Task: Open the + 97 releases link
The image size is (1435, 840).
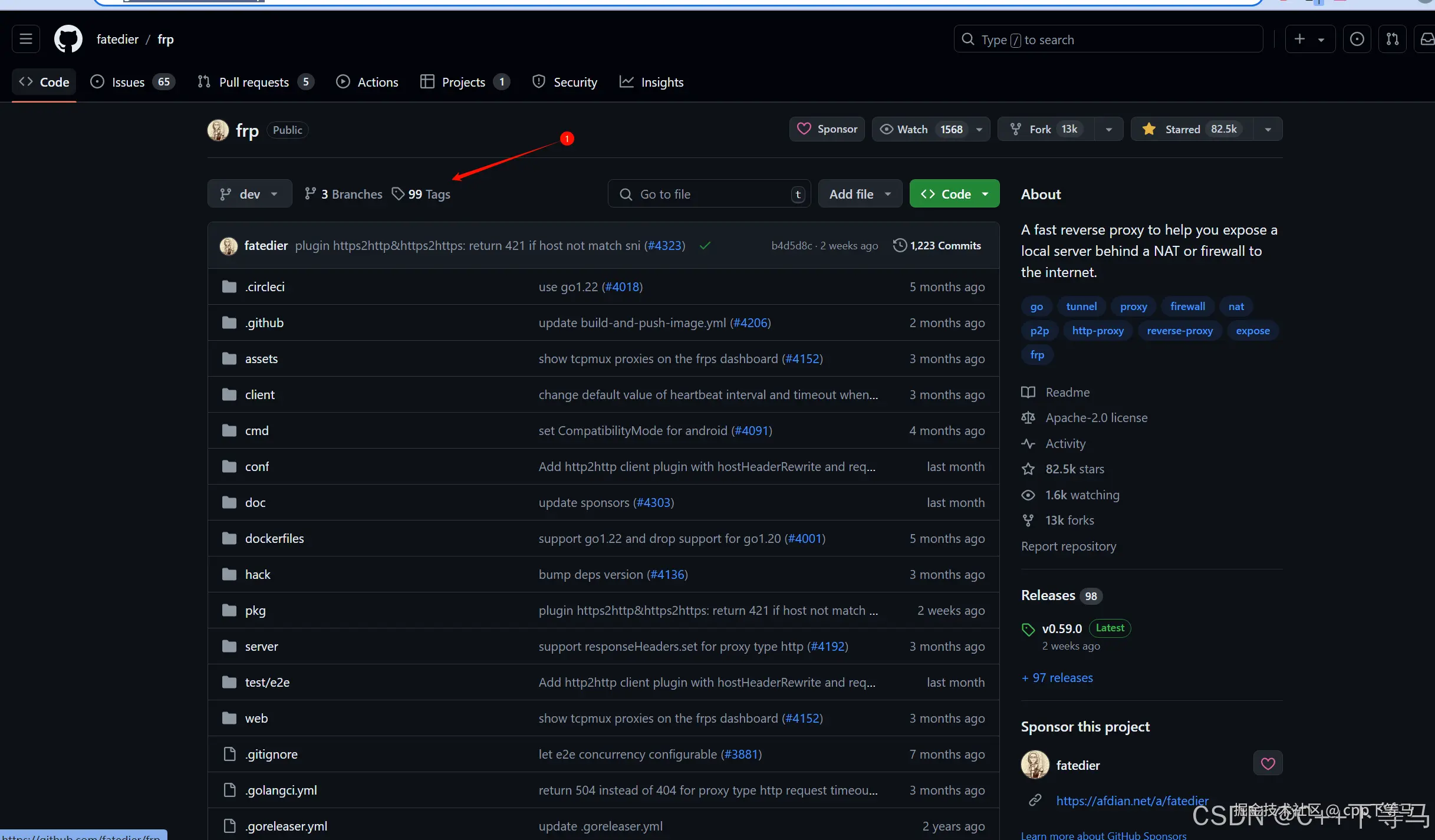Action: pyautogui.click(x=1057, y=678)
